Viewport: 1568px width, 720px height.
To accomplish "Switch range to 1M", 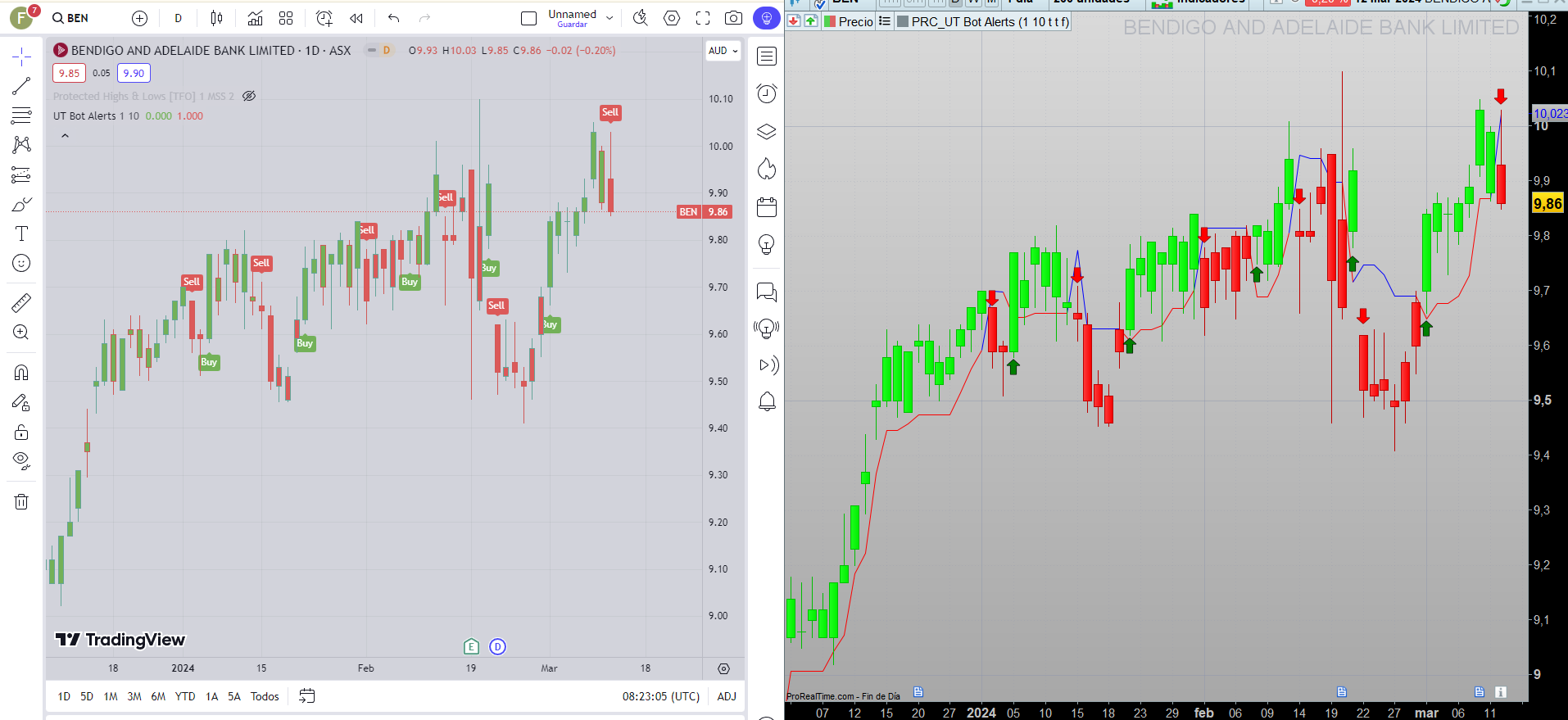I will coord(111,696).
